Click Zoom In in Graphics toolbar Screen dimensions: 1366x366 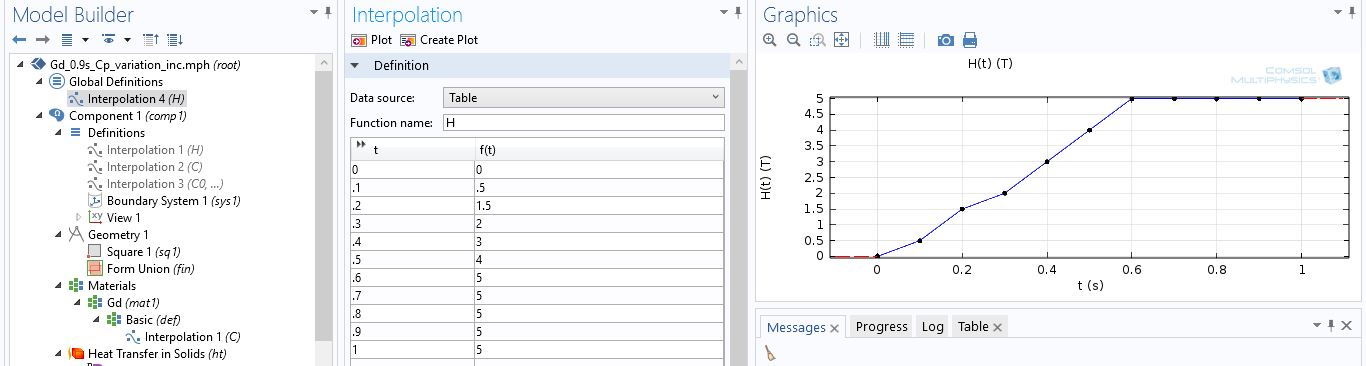(x=769, y=40)
